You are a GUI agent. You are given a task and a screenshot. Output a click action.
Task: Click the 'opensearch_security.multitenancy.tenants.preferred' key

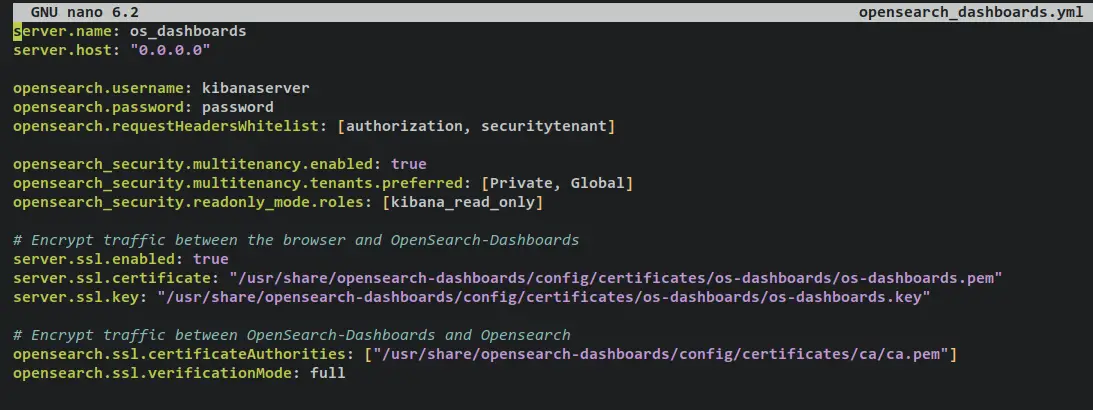coord(239,183)
